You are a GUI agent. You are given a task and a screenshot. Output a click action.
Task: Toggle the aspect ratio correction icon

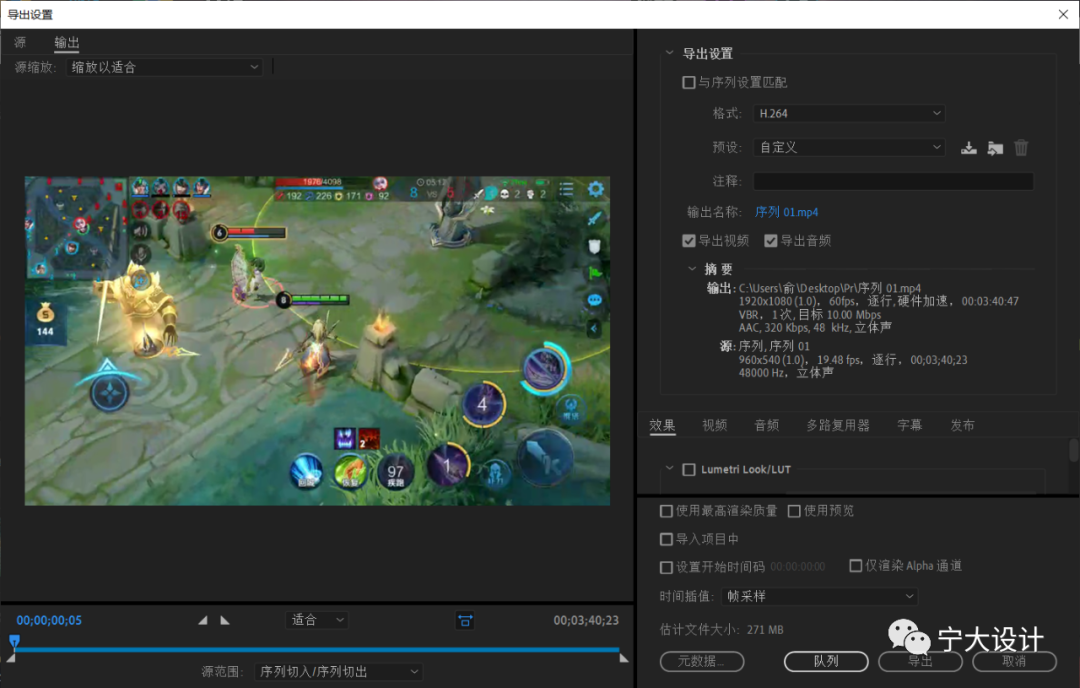coord(465,621)
